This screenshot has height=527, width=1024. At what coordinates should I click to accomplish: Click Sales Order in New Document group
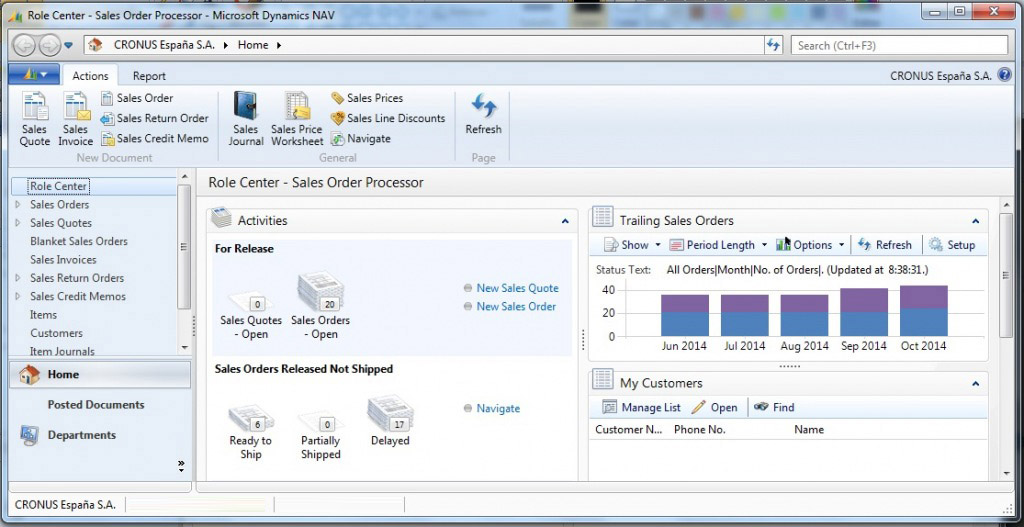pos(137,98)
